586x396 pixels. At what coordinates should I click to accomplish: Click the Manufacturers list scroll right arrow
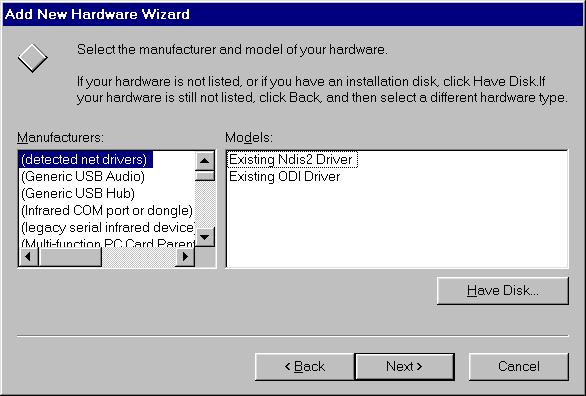tap(185, 257)
